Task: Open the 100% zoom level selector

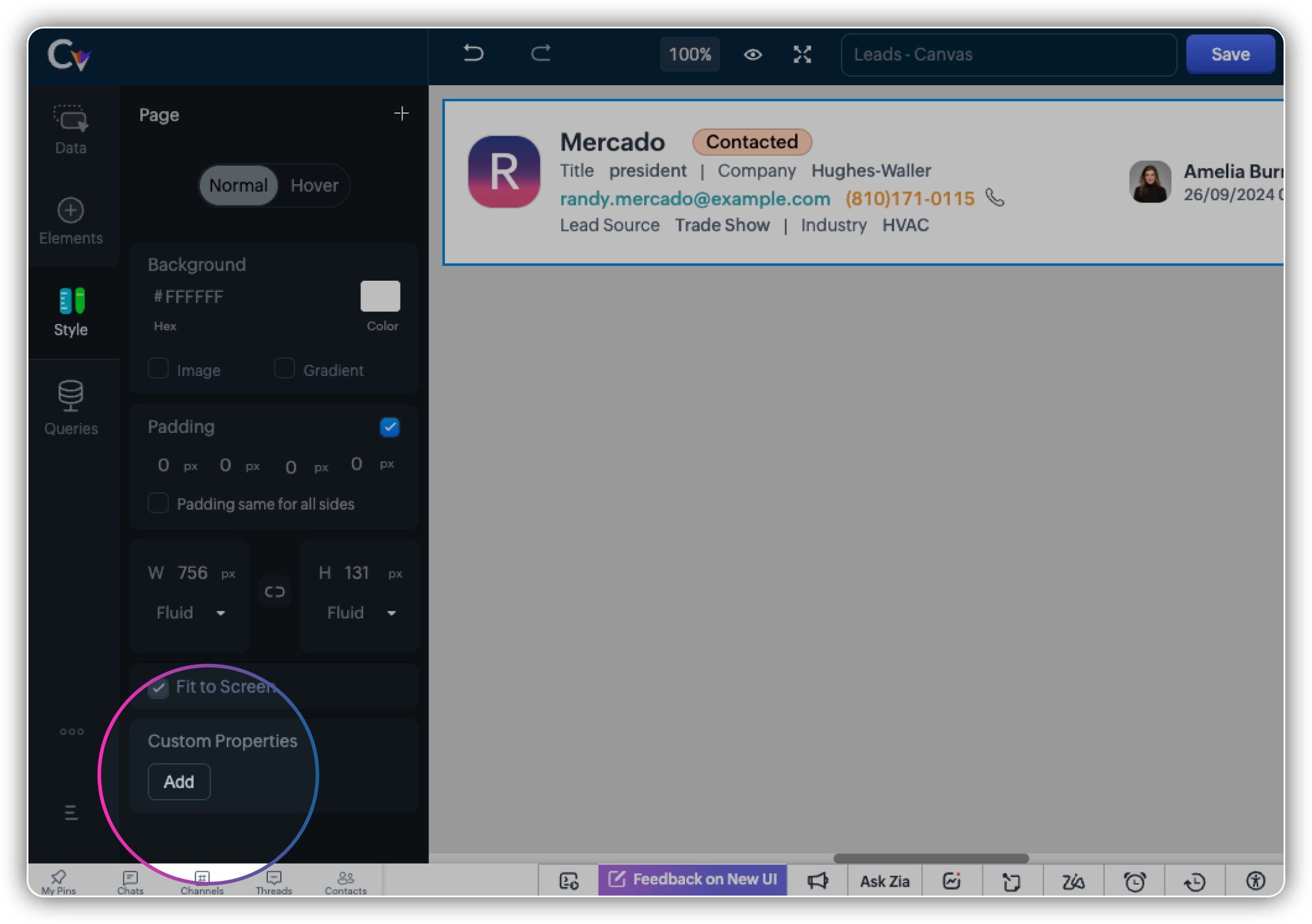Action: coord(690,54)
